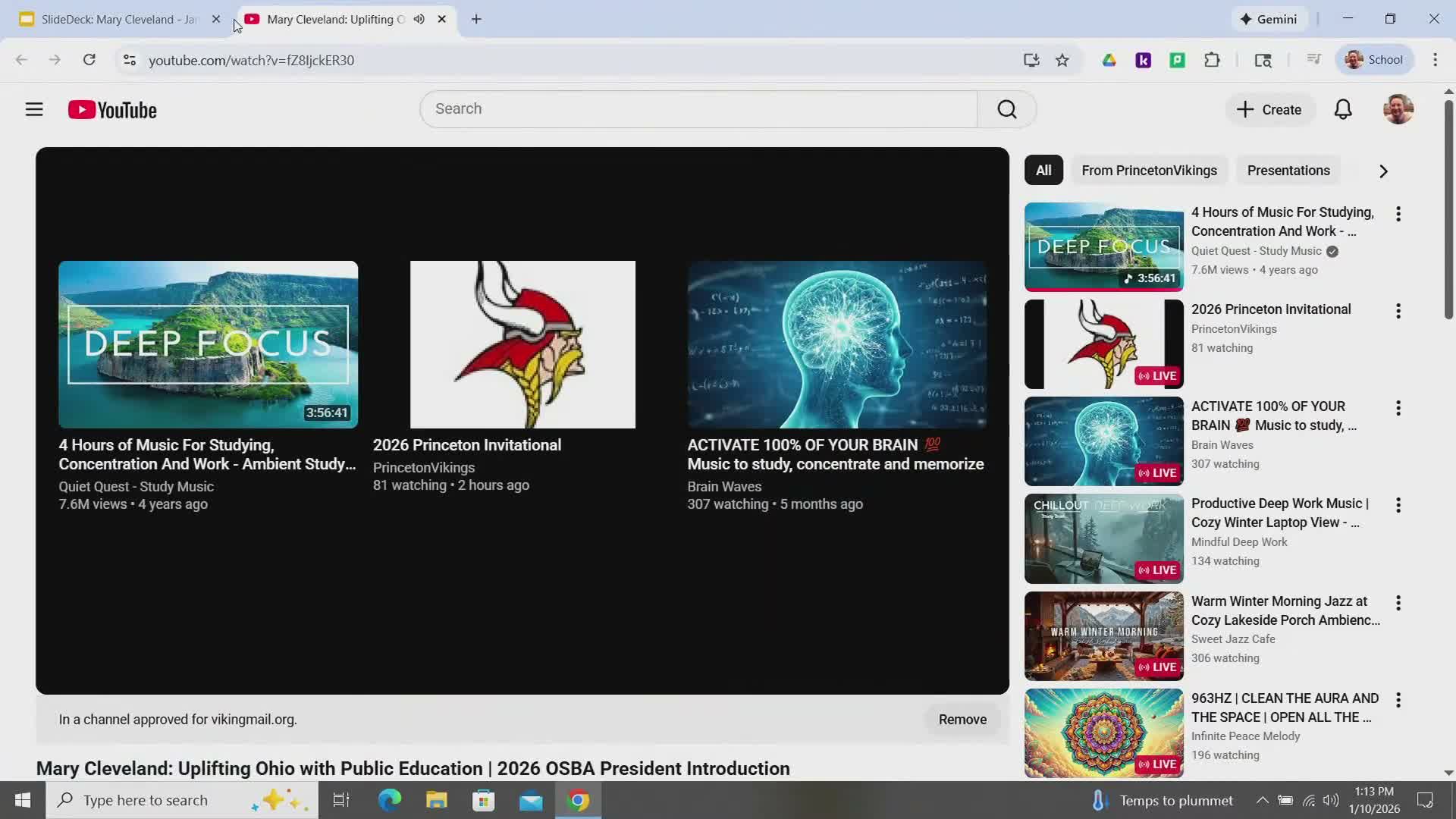Click the YouTube logo home link
Viewport: 1456px width, 819px height.
[x=112, y=110]
